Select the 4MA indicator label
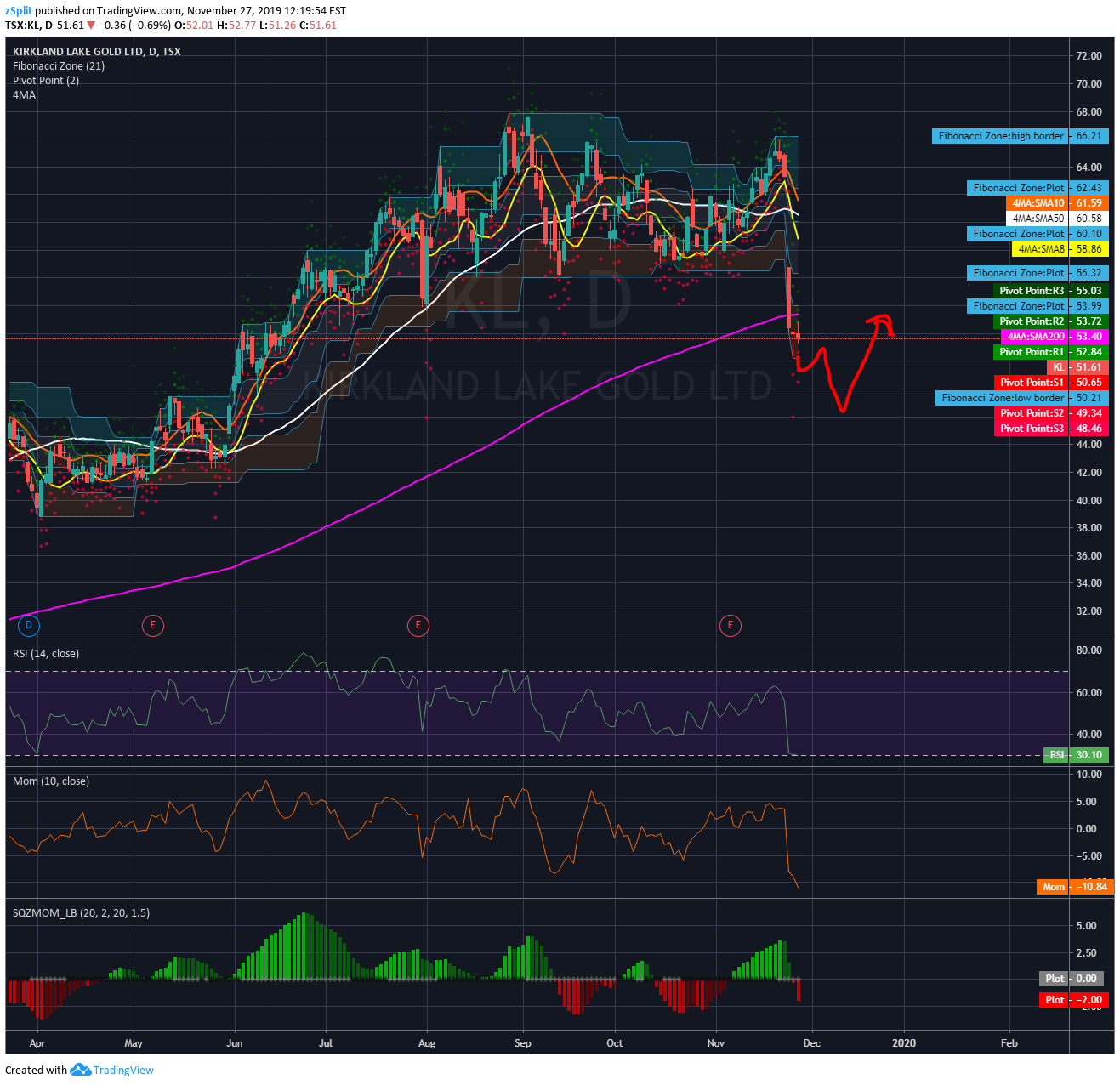1120x1085 pixels. (25, 95)
